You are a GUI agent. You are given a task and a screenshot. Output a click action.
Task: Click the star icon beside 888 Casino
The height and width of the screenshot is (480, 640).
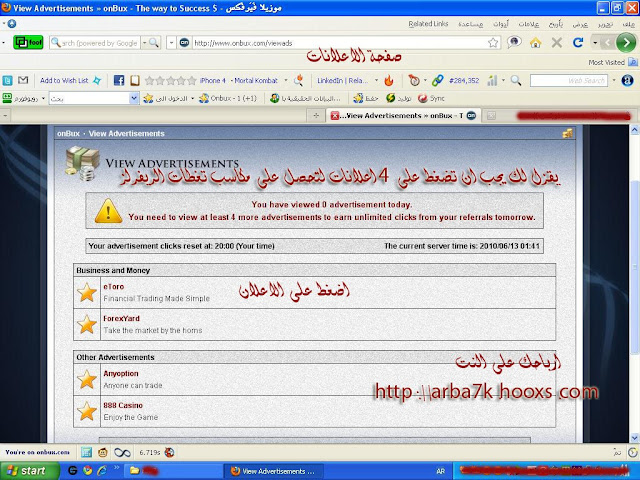(x=87, y=411)
